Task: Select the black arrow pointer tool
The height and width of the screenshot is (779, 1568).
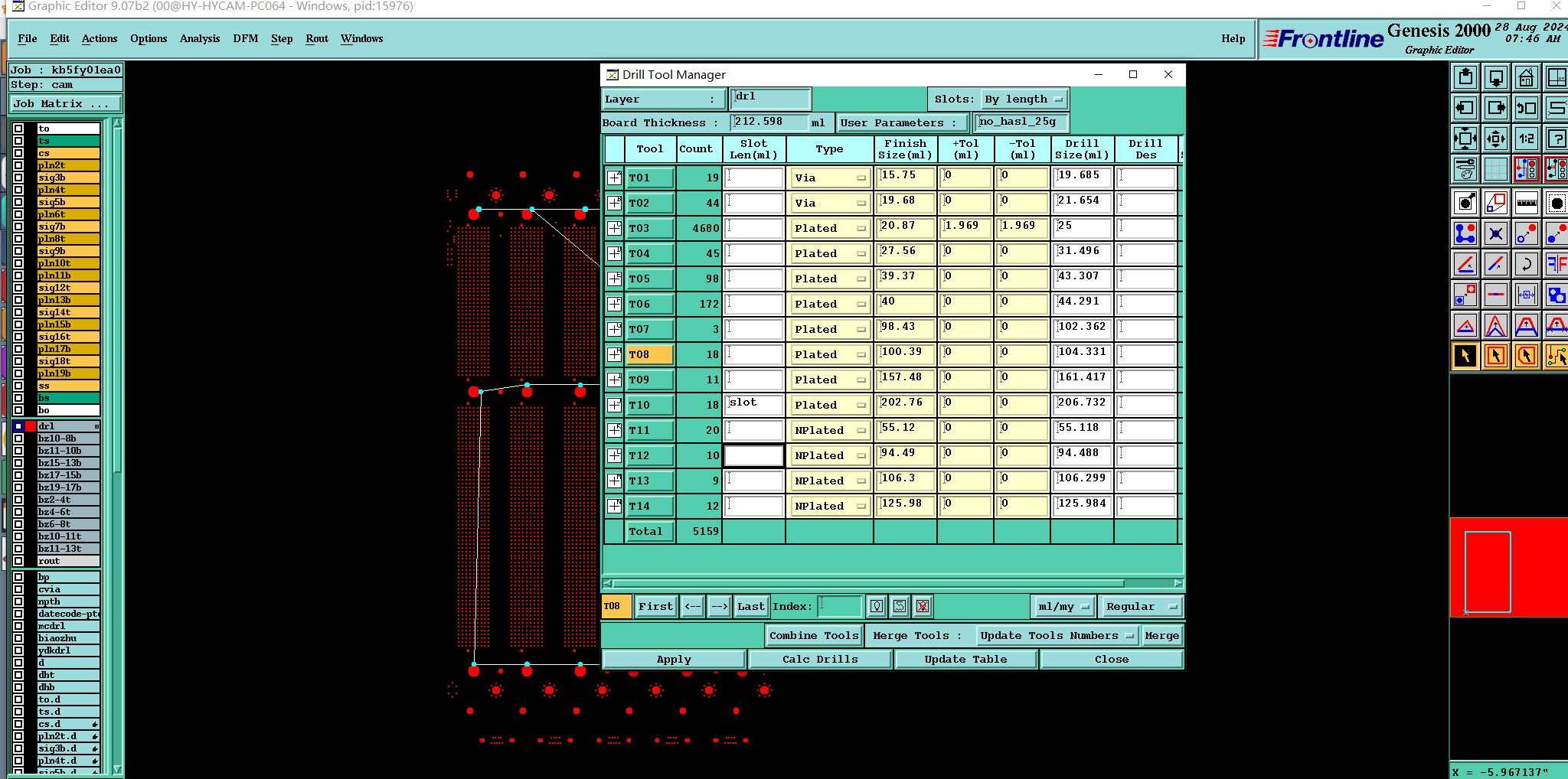Action: coord(1465,356)
